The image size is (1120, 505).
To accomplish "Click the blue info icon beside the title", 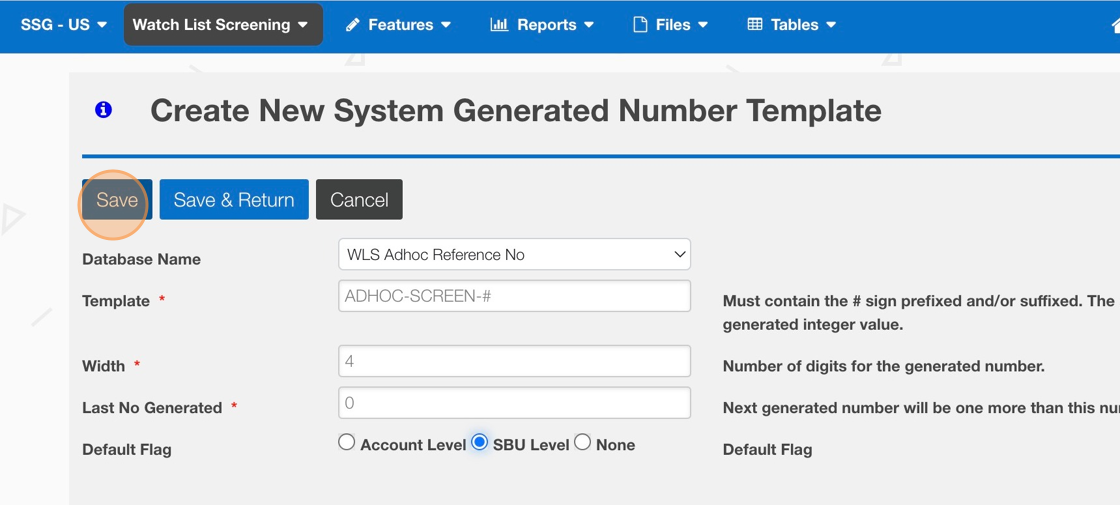I will click(103, 110).
